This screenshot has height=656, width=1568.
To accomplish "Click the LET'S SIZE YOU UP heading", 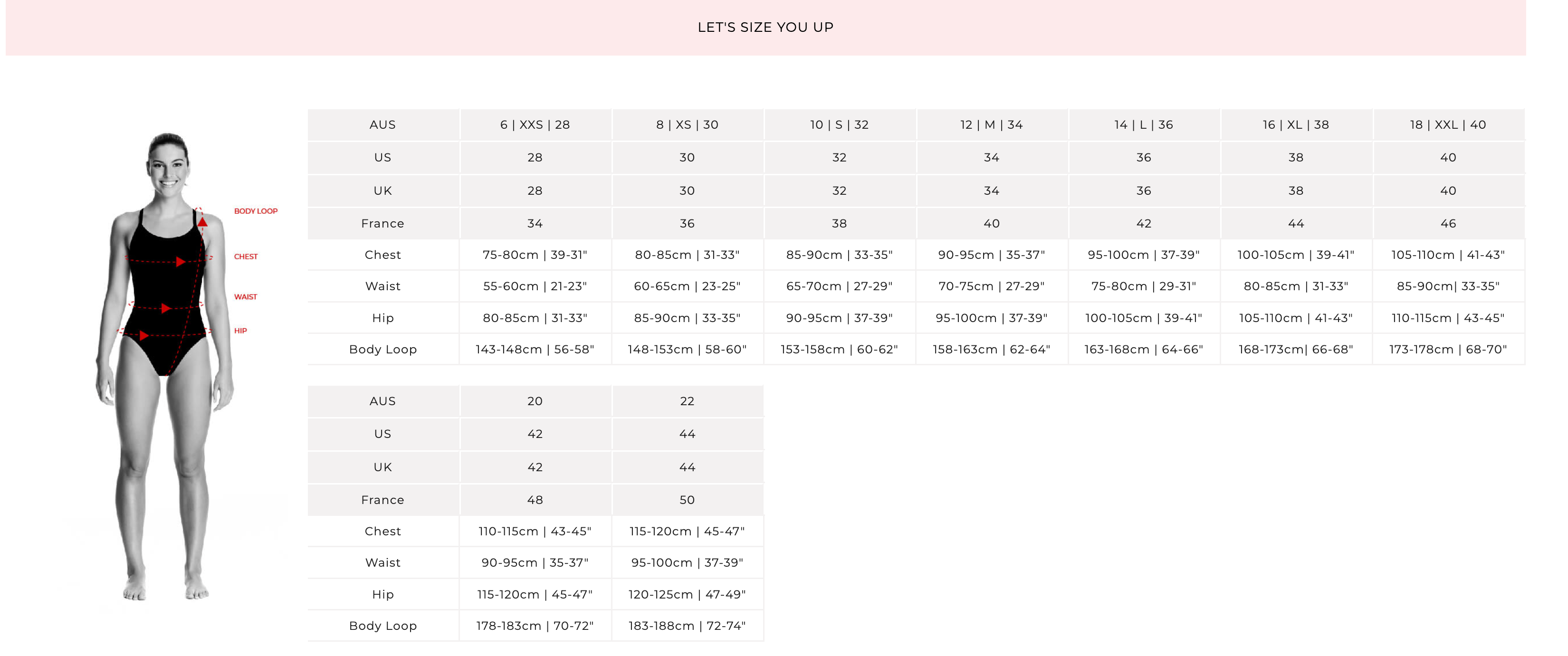I will point(765,28).
